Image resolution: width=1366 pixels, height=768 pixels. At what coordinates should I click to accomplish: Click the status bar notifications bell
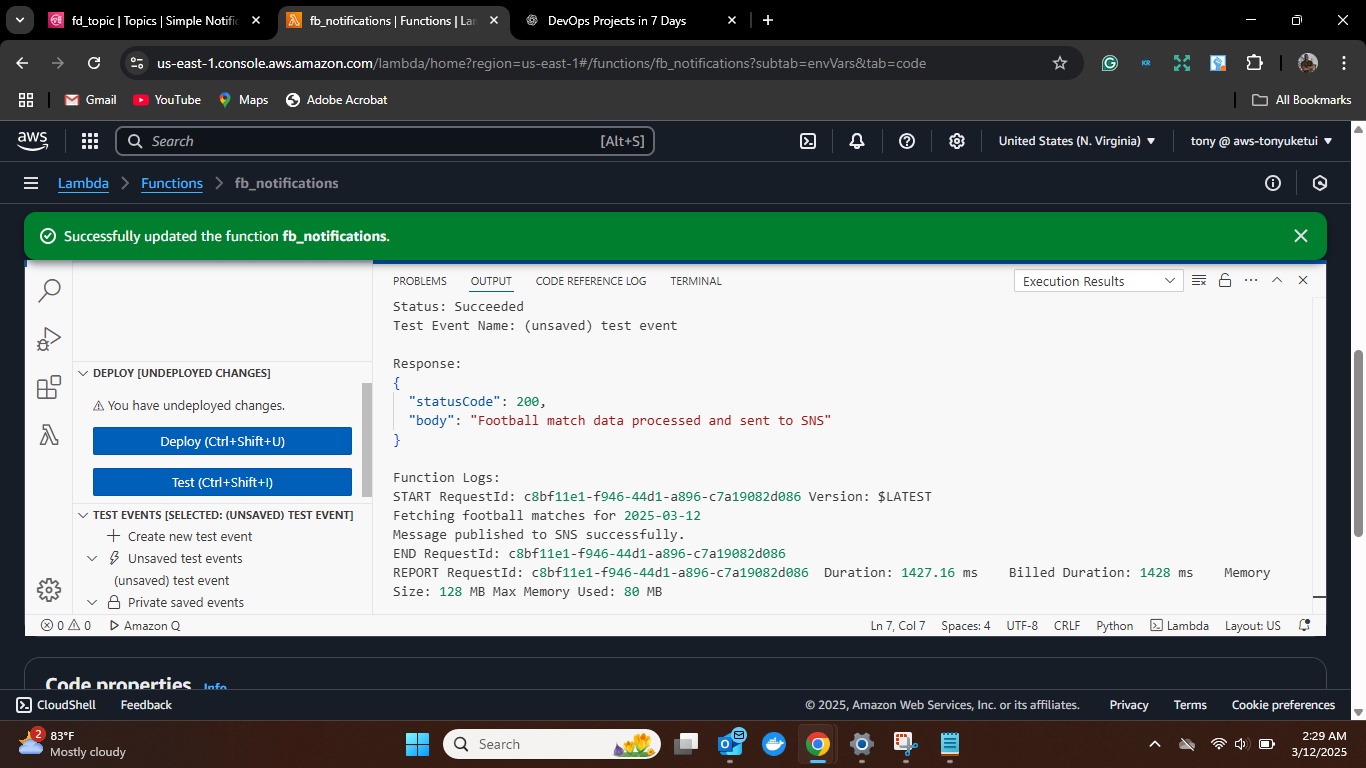[1304, 625]
